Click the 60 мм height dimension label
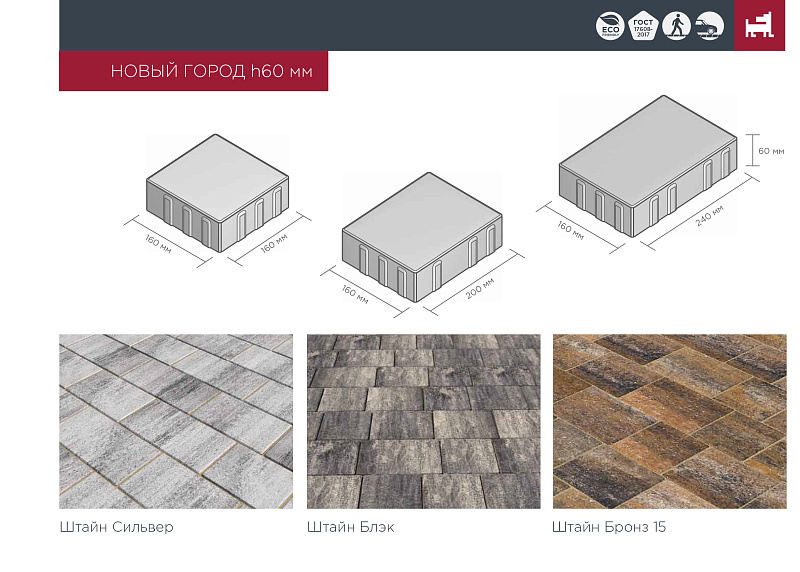800x572 pixels. click(771, 151)
